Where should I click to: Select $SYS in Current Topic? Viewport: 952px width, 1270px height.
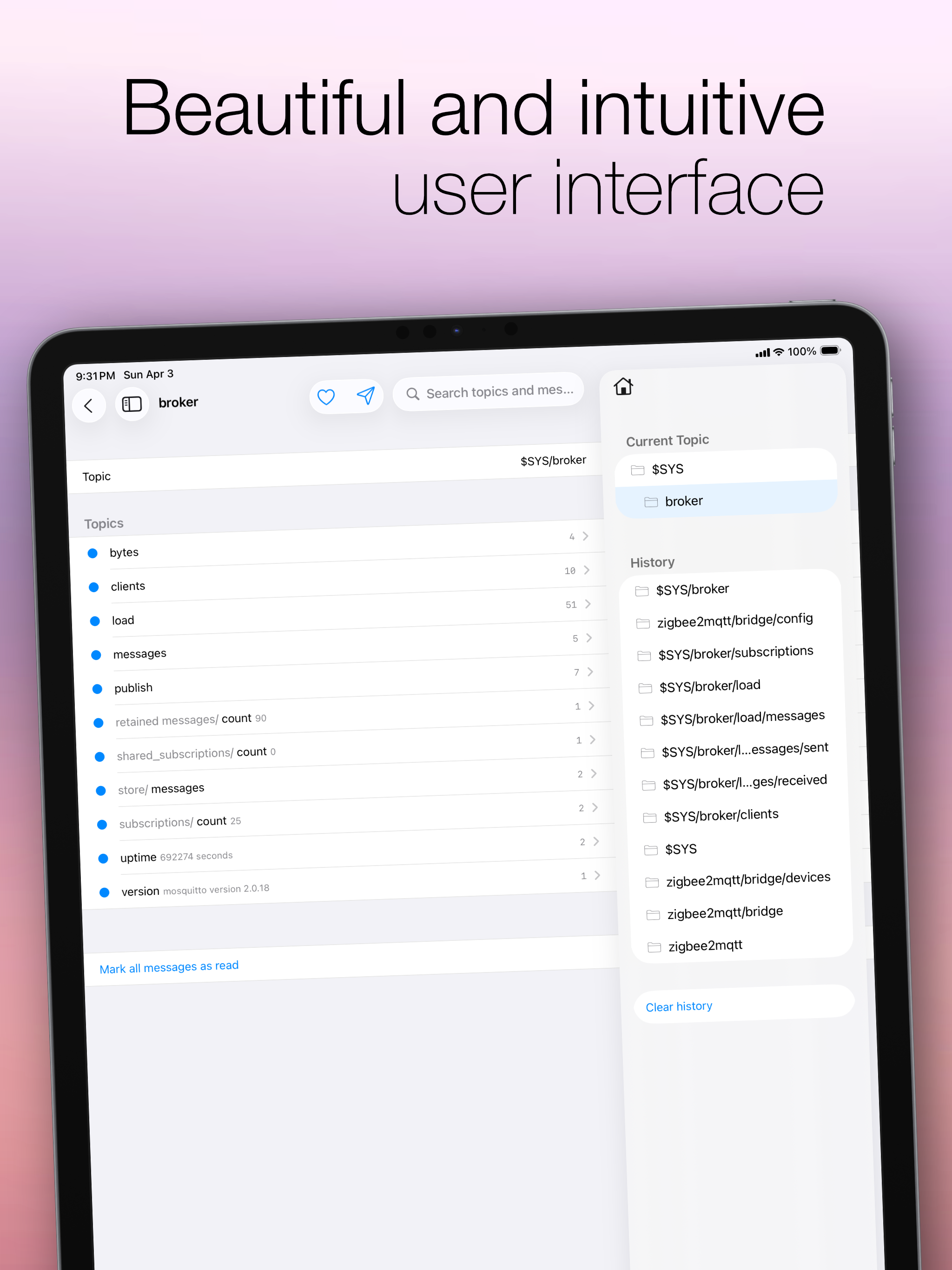point(726,467)
